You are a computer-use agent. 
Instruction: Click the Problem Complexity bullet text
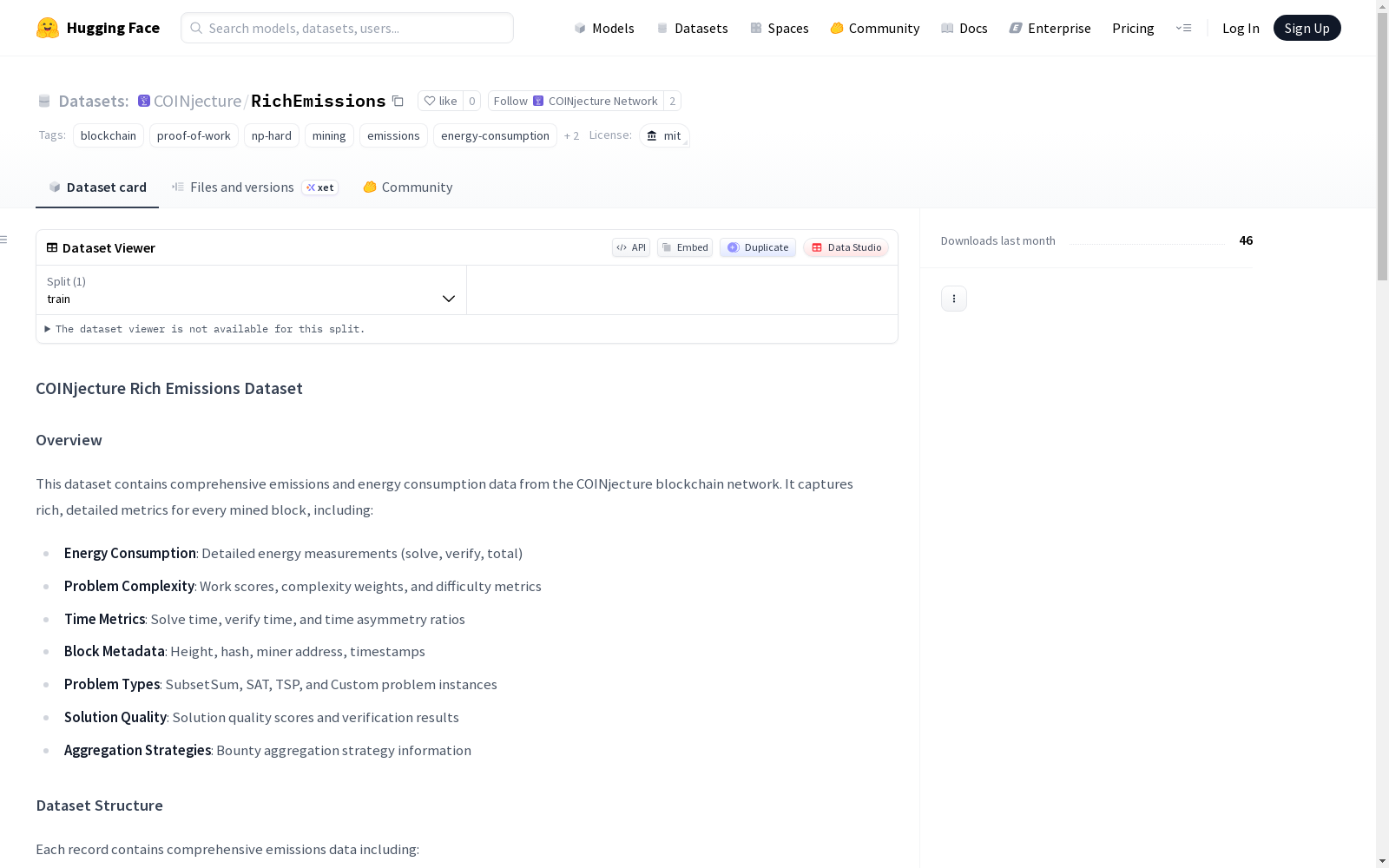click(303, 586)
